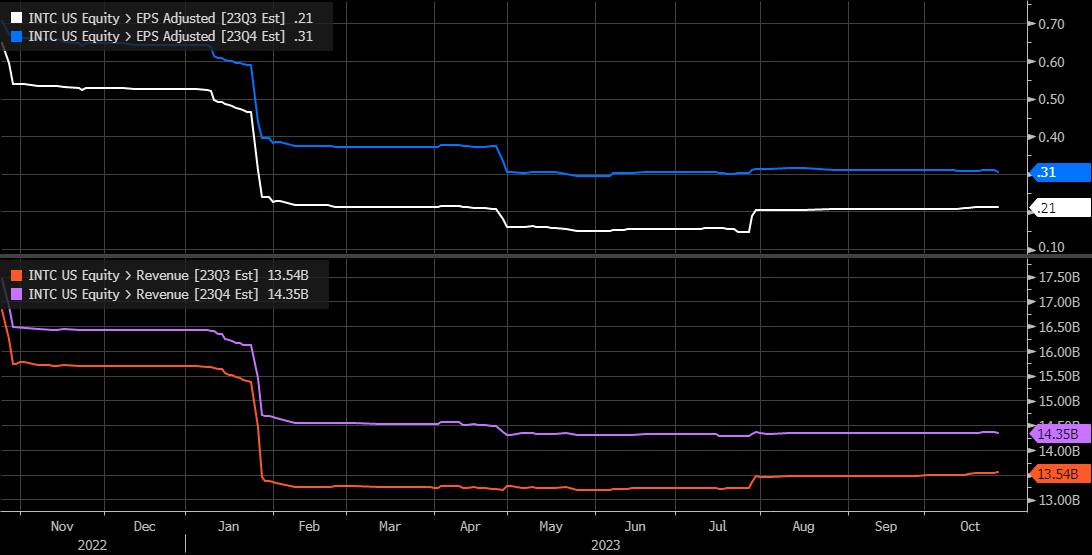
Task: Click the 2022 year label
Action: (x=92, y=545)
